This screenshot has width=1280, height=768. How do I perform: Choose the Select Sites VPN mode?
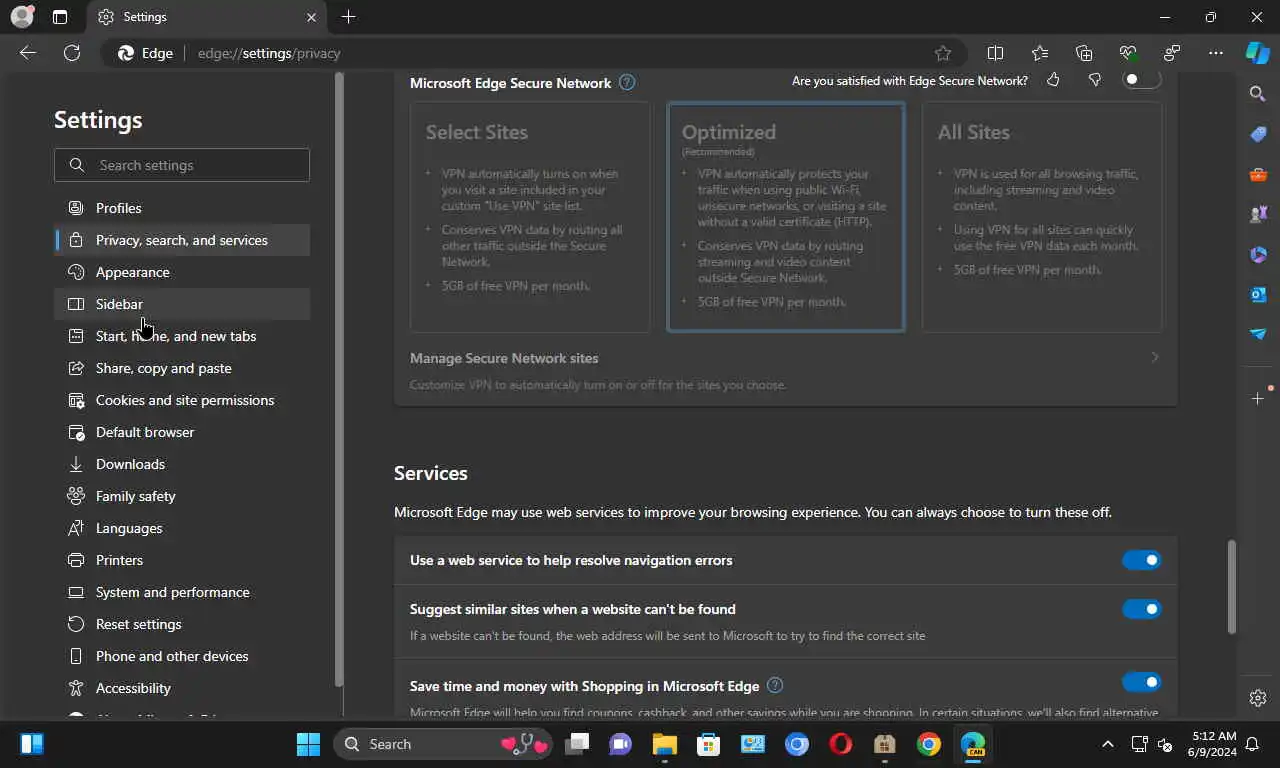pyautogui.click(x=530, y=217)
